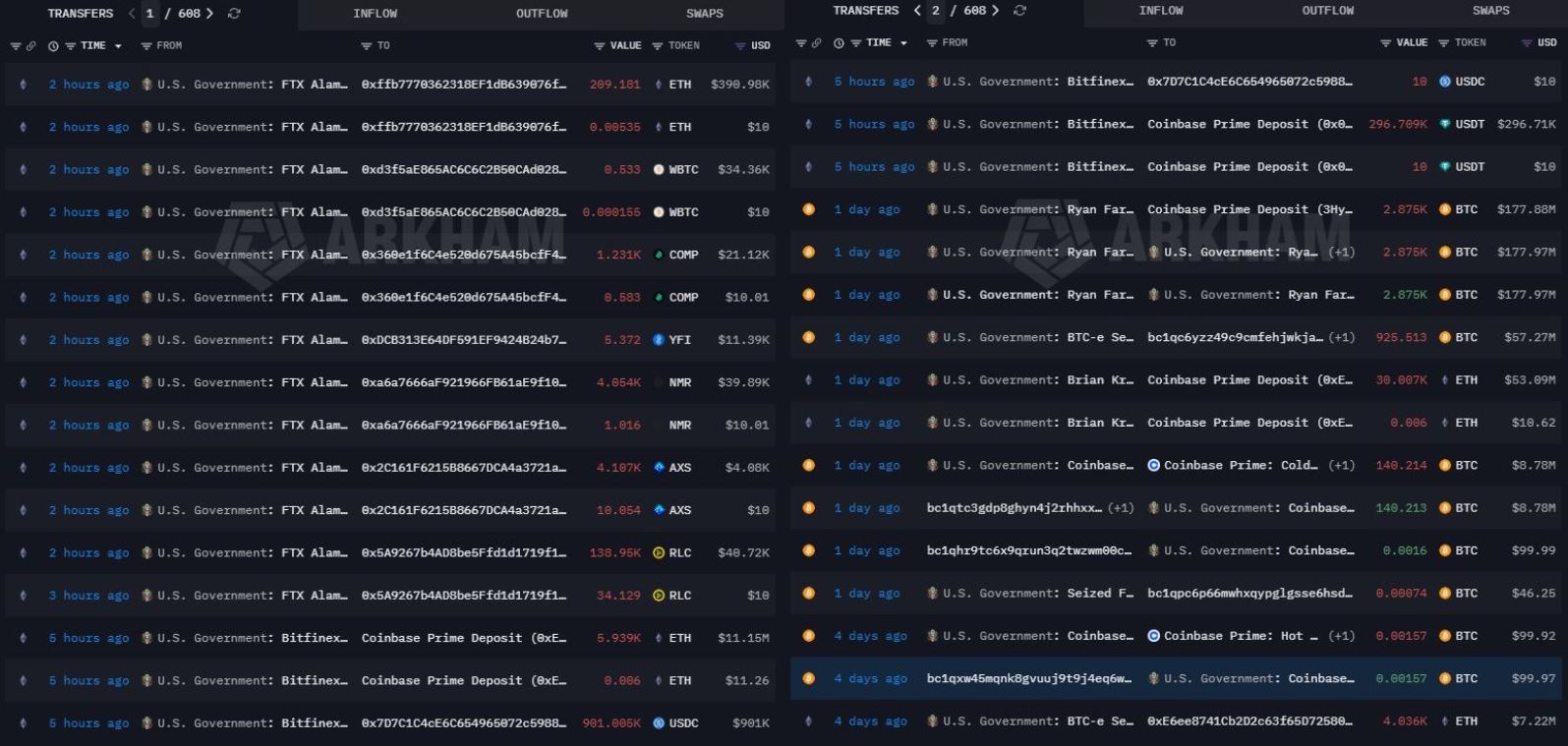Click $177.88M USD value

pyautogui.click(x=1527, y=209)
